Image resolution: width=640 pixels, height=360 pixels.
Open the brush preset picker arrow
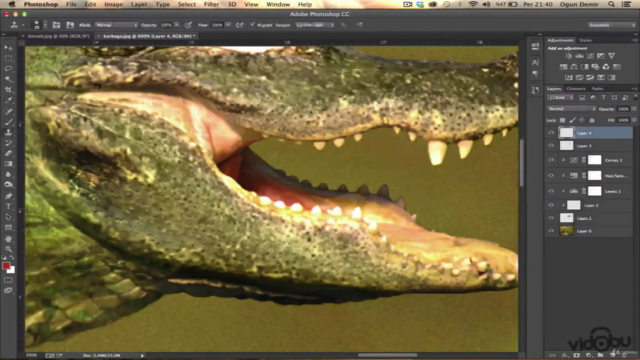[x=45, y=25]
